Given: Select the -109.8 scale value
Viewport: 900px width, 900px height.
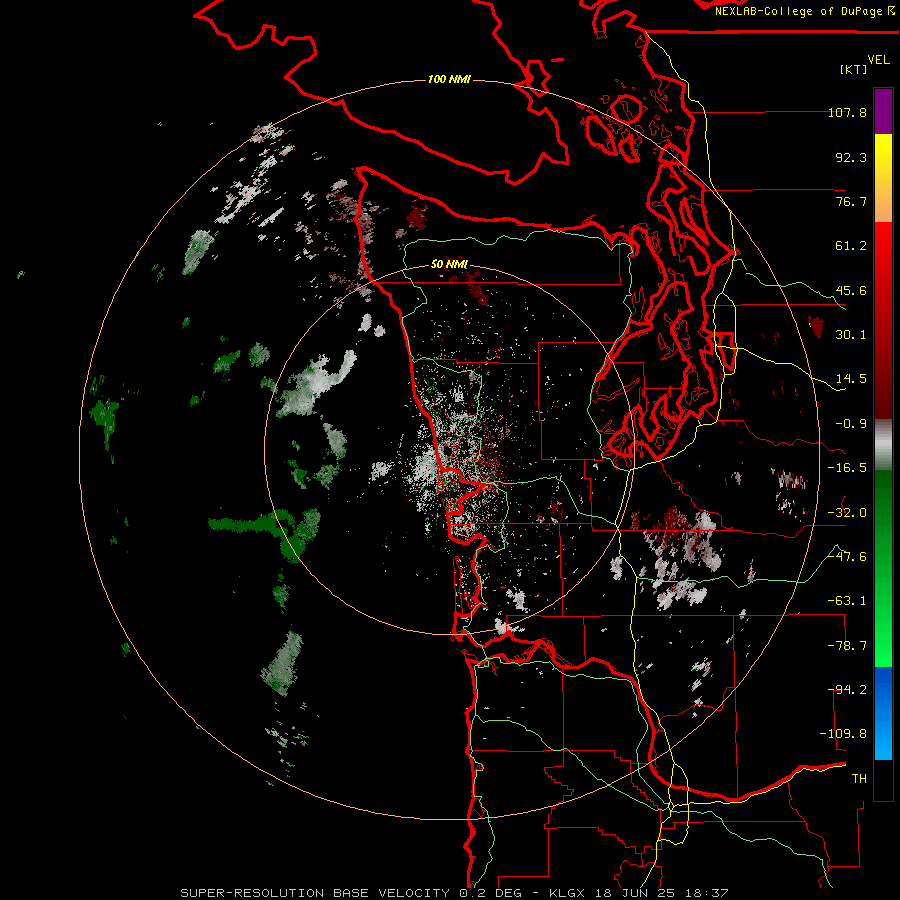Looking at the screenshot, I should point(843,734).
